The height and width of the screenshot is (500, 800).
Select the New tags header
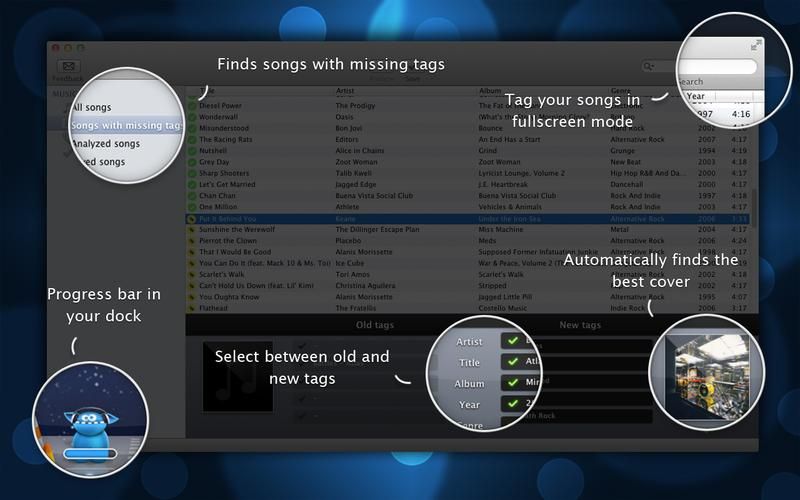[x=580, y=325]
